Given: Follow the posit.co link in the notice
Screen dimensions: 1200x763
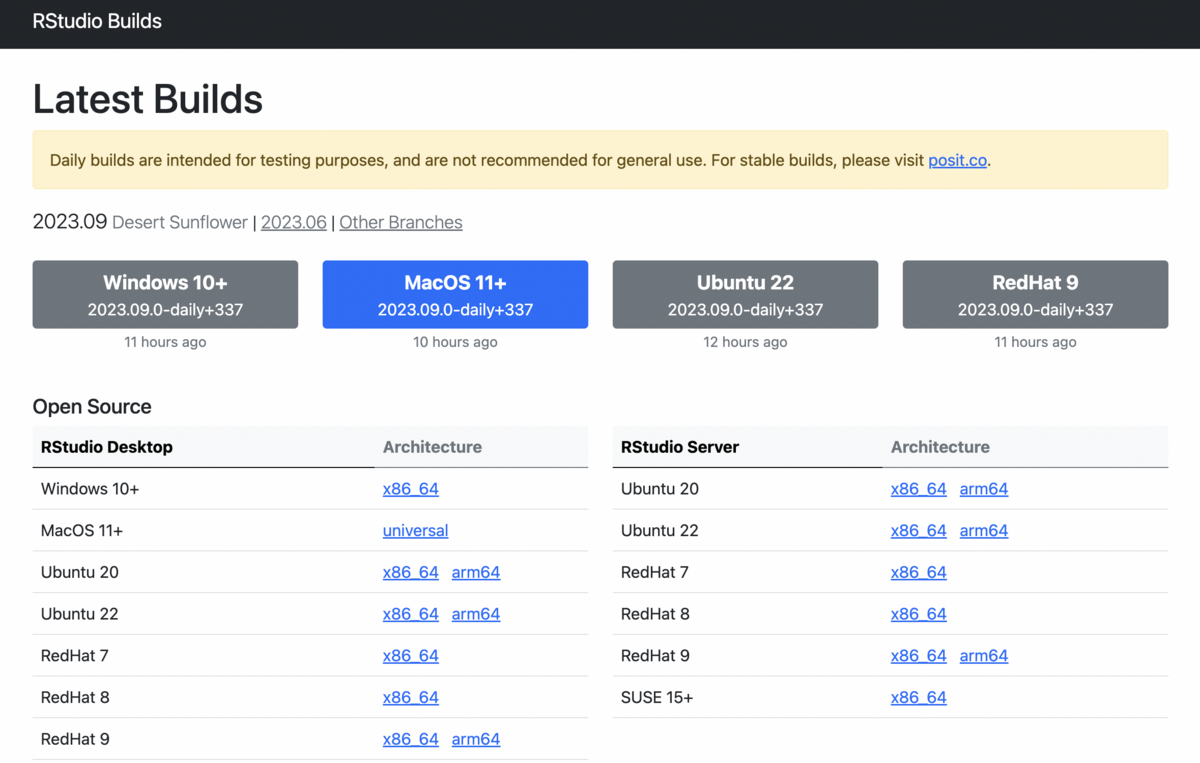Looking at the screenshot, I should pyautogui.click(x=957, y=160).
